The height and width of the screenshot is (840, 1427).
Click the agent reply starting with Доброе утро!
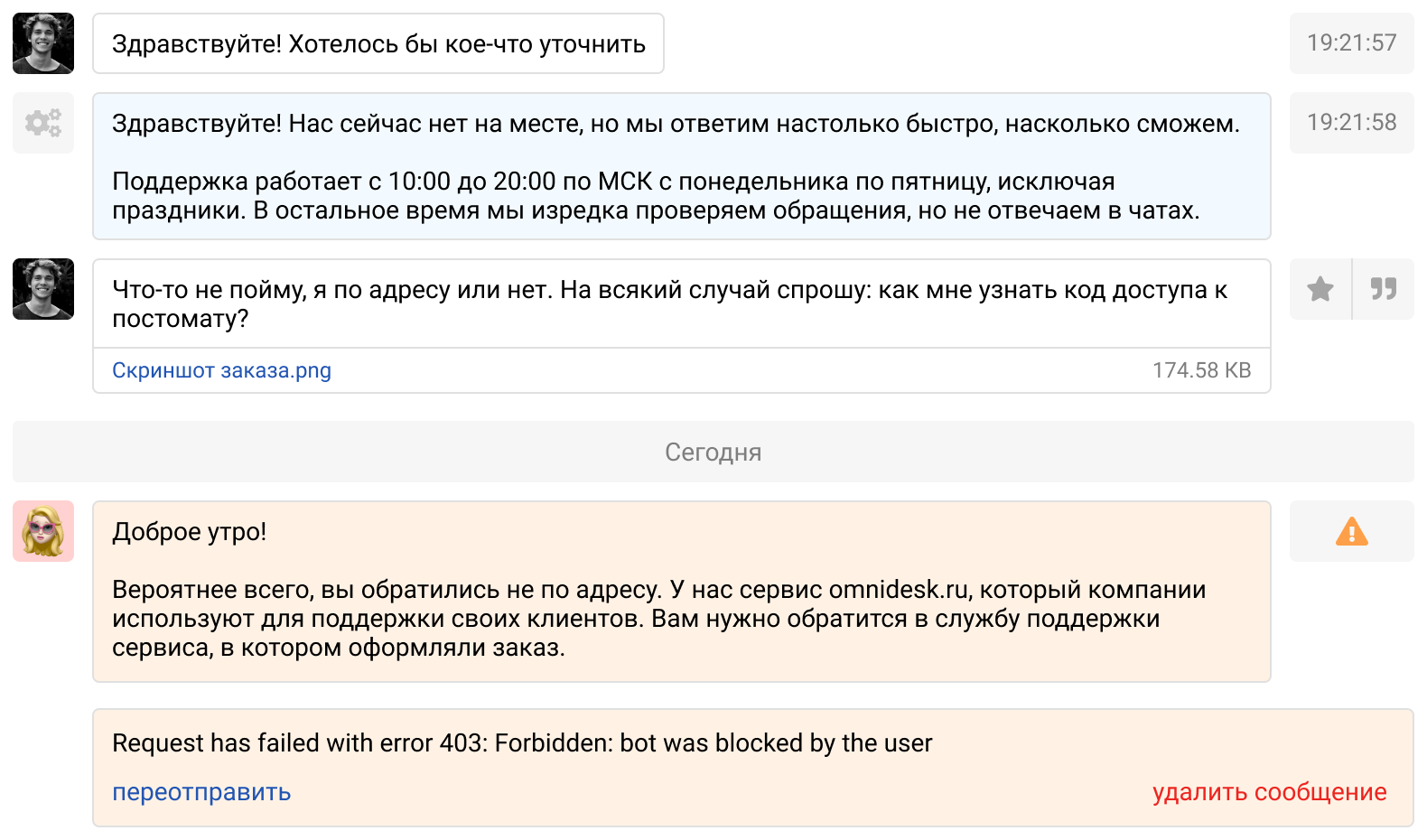point(681,592)
